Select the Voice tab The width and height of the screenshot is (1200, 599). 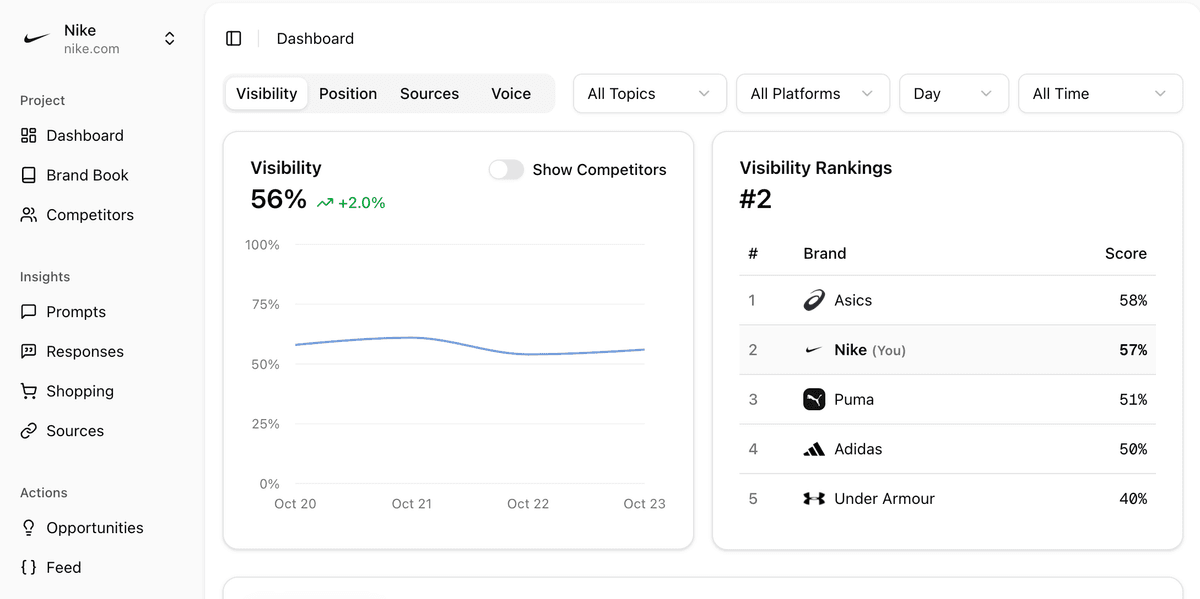510,93
